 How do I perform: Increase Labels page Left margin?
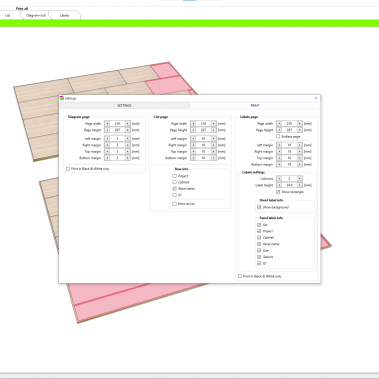(x=300, y=145)
